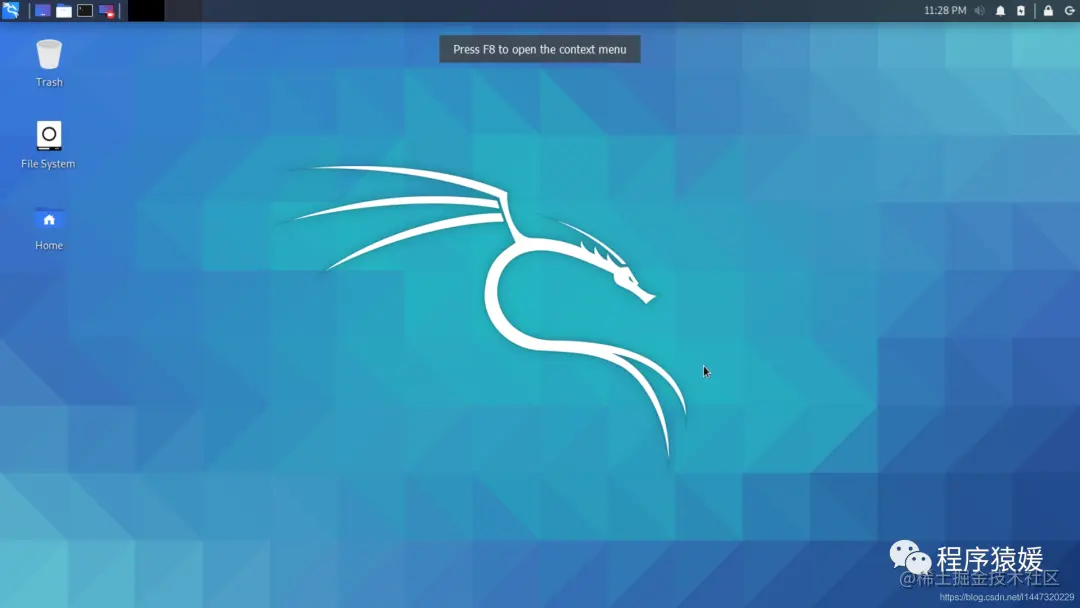Open the file manager from the panel

pos(64,11)
